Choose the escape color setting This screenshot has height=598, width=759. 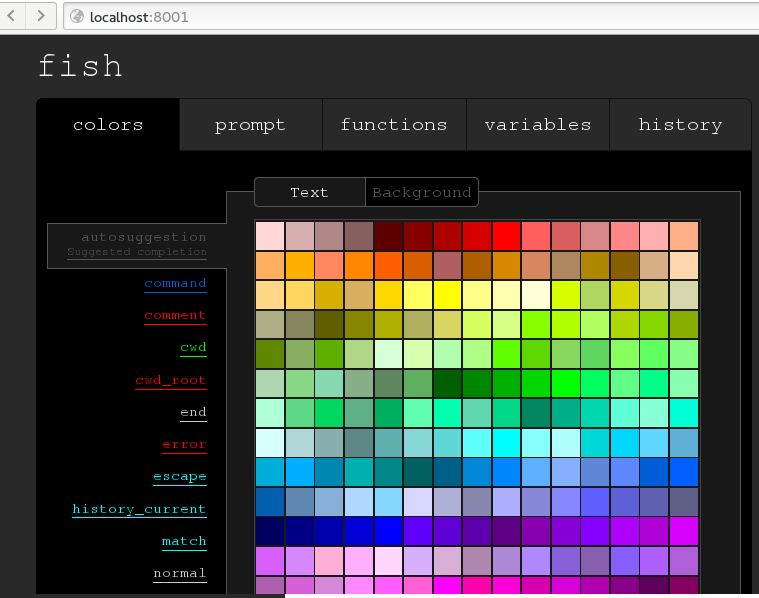click(x=180, y=477)
